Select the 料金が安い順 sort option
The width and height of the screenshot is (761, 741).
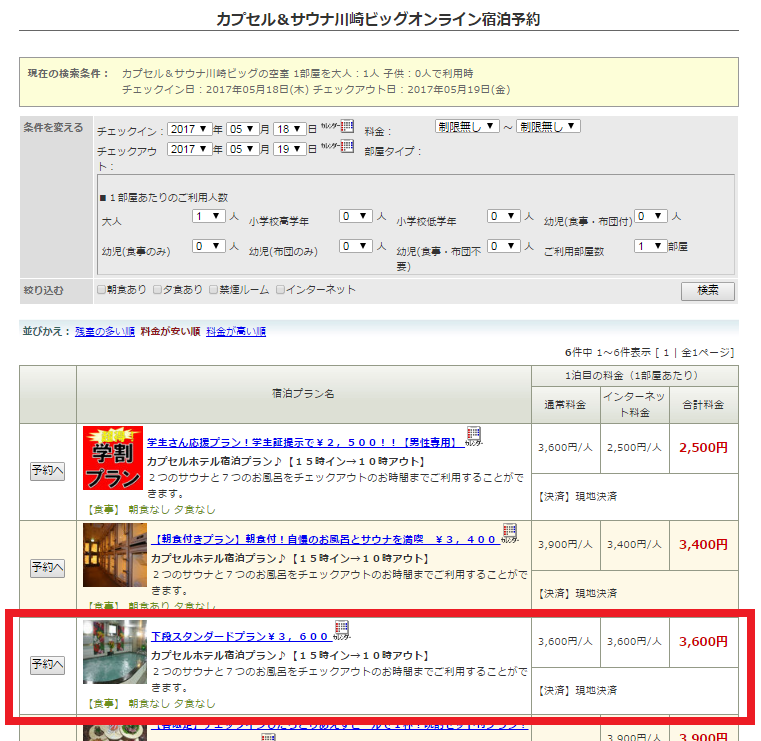[170, 331]
